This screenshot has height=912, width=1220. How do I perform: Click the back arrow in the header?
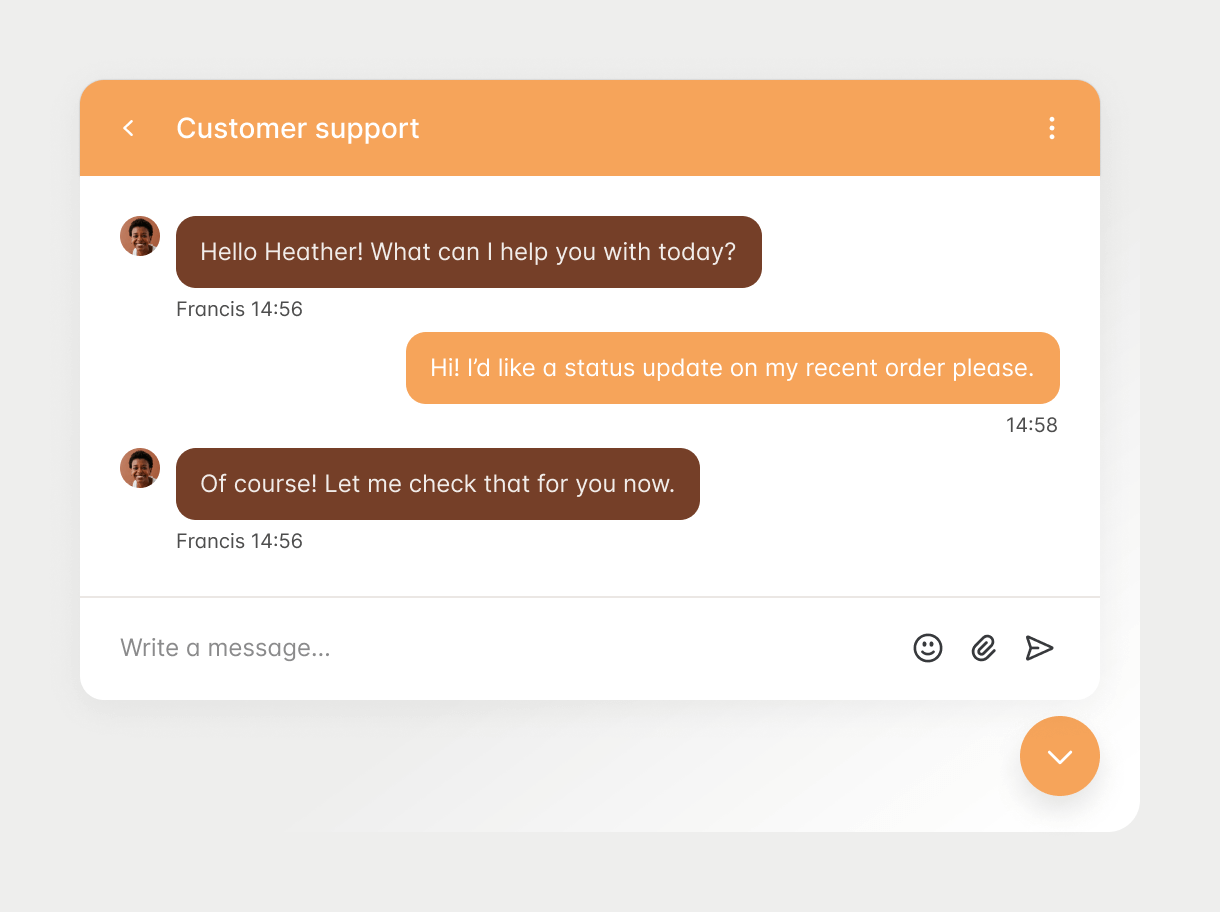coord(128,128)
